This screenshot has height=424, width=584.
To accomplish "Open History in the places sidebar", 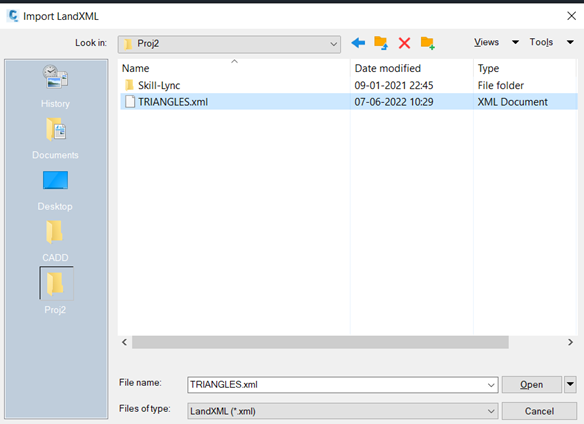I will [55, 86].
